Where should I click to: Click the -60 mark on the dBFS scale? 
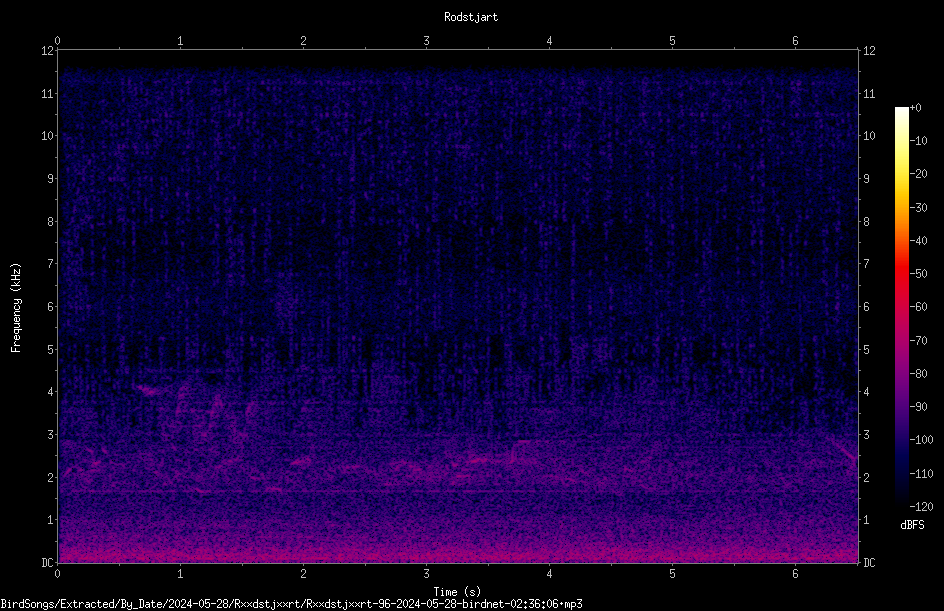[x=919, y=307]
